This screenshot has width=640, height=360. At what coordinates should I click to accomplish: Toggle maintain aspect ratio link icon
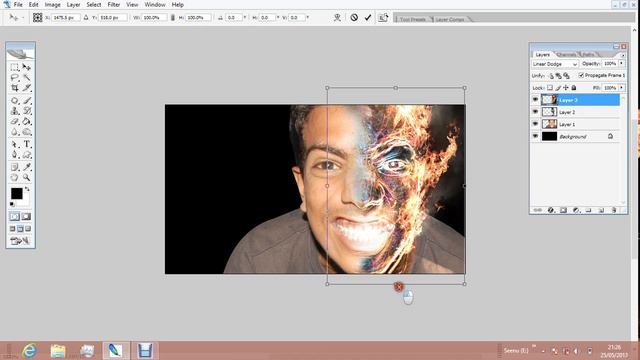(x=173, y=18)
